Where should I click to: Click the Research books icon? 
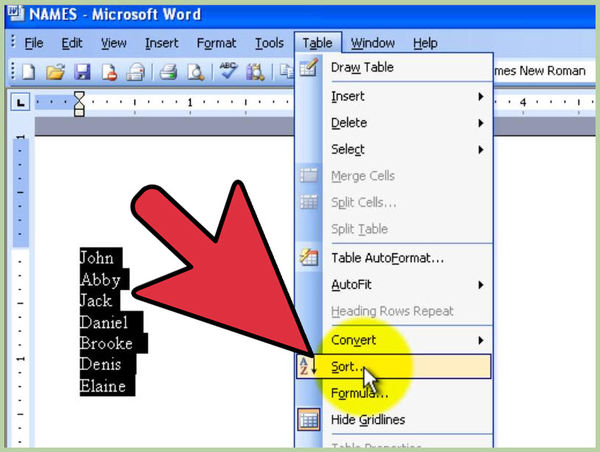click(256, 72)
